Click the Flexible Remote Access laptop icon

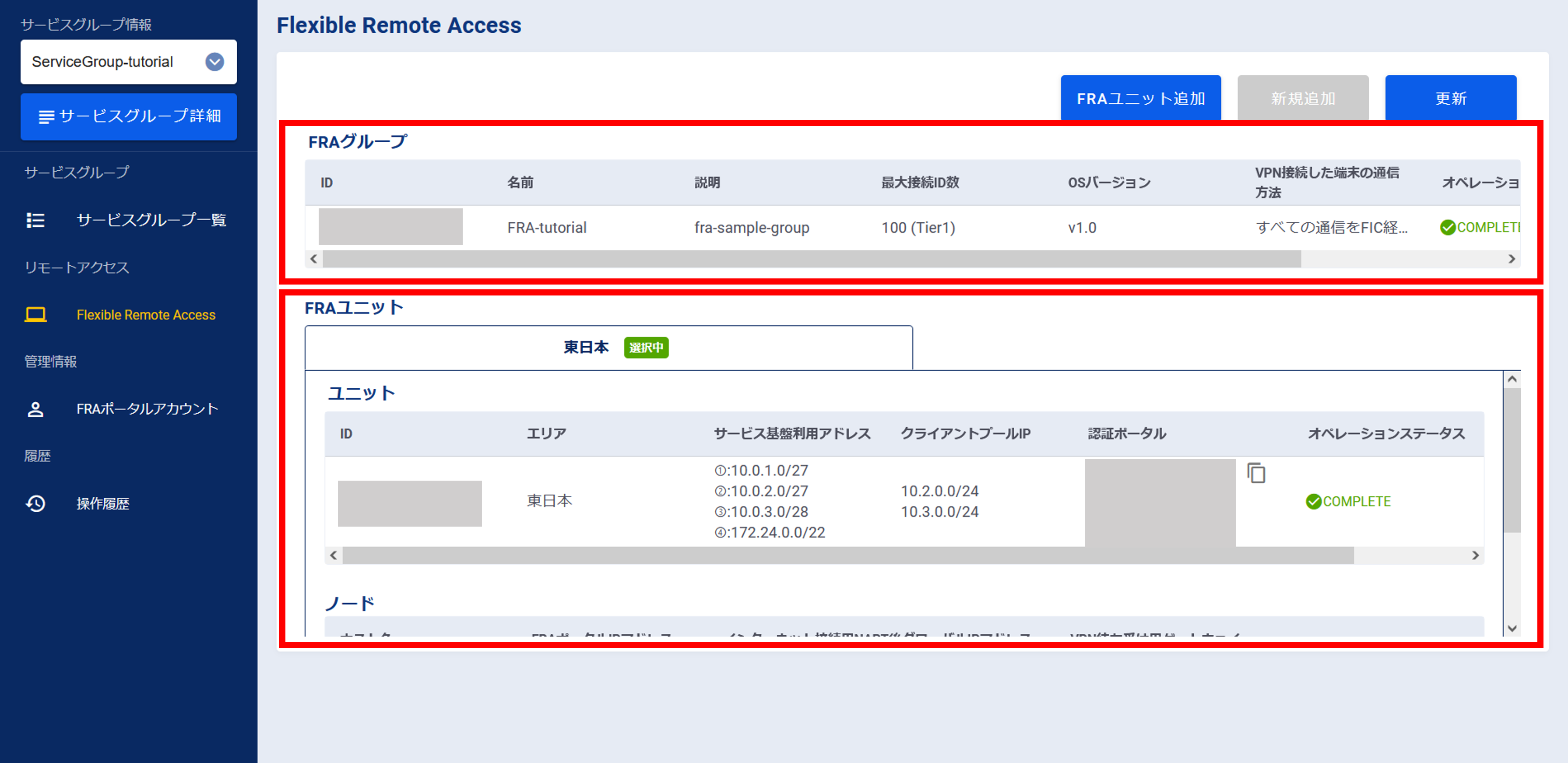35,315
